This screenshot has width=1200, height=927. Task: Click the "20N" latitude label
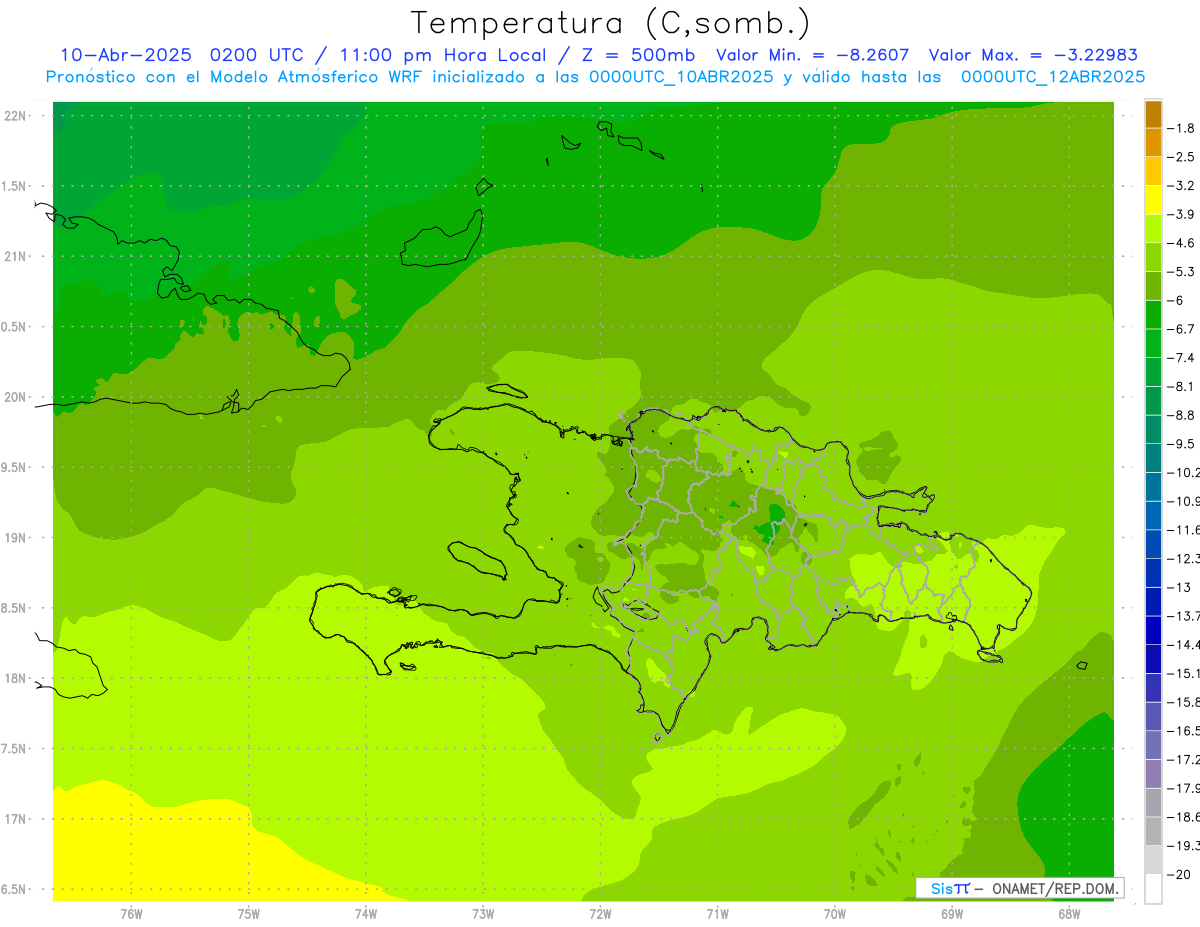pyautogui.click(x=16, y=397)
